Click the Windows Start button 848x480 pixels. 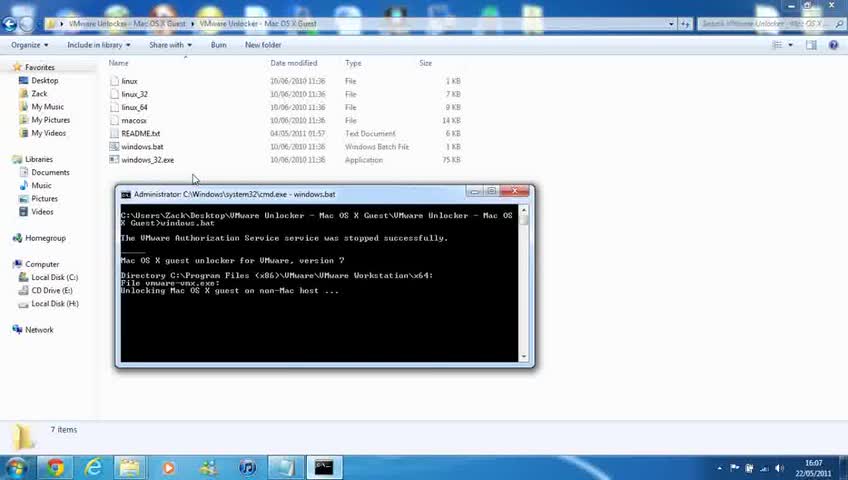coord(16,468)
